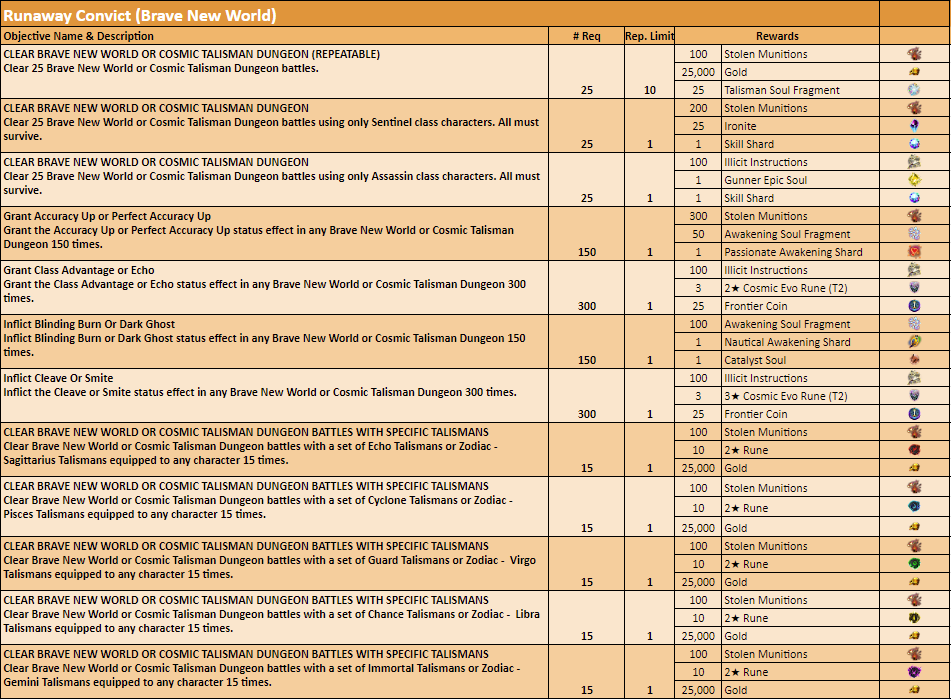Click Stolen Munitions icon beside quantity 200
The width and height of the screenshot is (951, 700).
click(914, 107)
